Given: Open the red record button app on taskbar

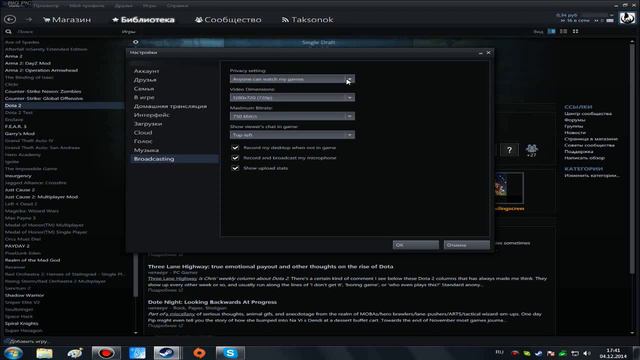Looking at the screenshot, I should (106, 353).
